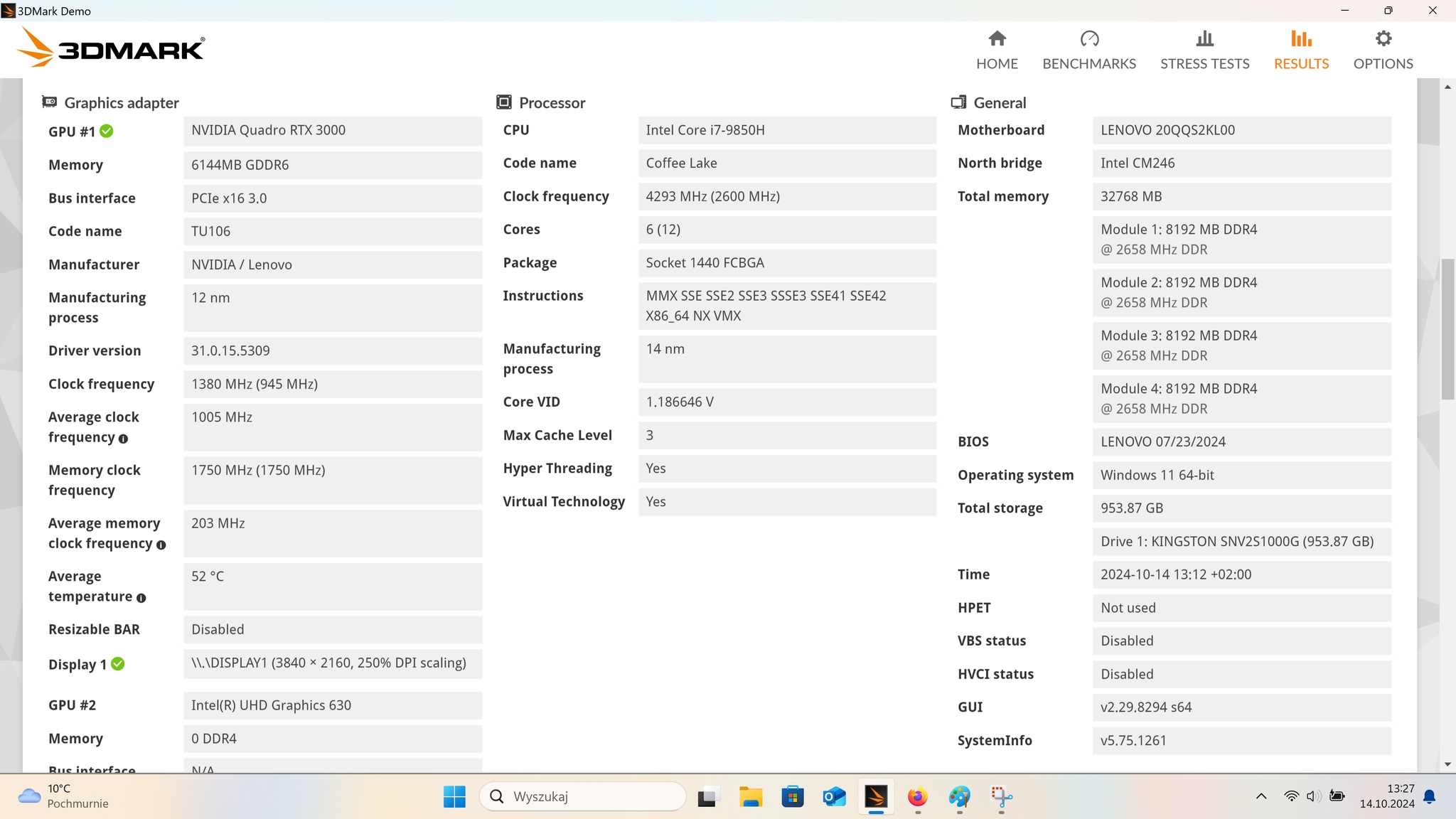The width and height of the screenshot is (1456, 819).
Task: Click the Module 3 memory entry
Action: point(1242,346)
